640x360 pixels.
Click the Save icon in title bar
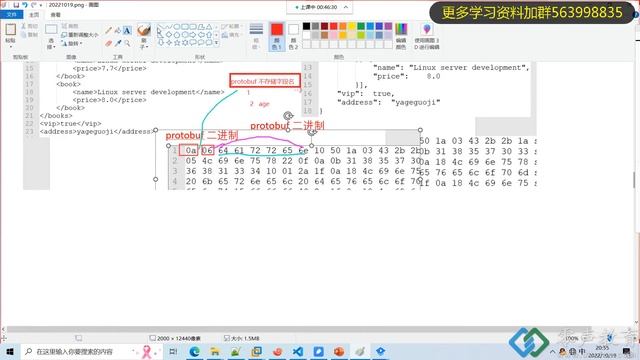pyautogui.click(x=16, y=5)
